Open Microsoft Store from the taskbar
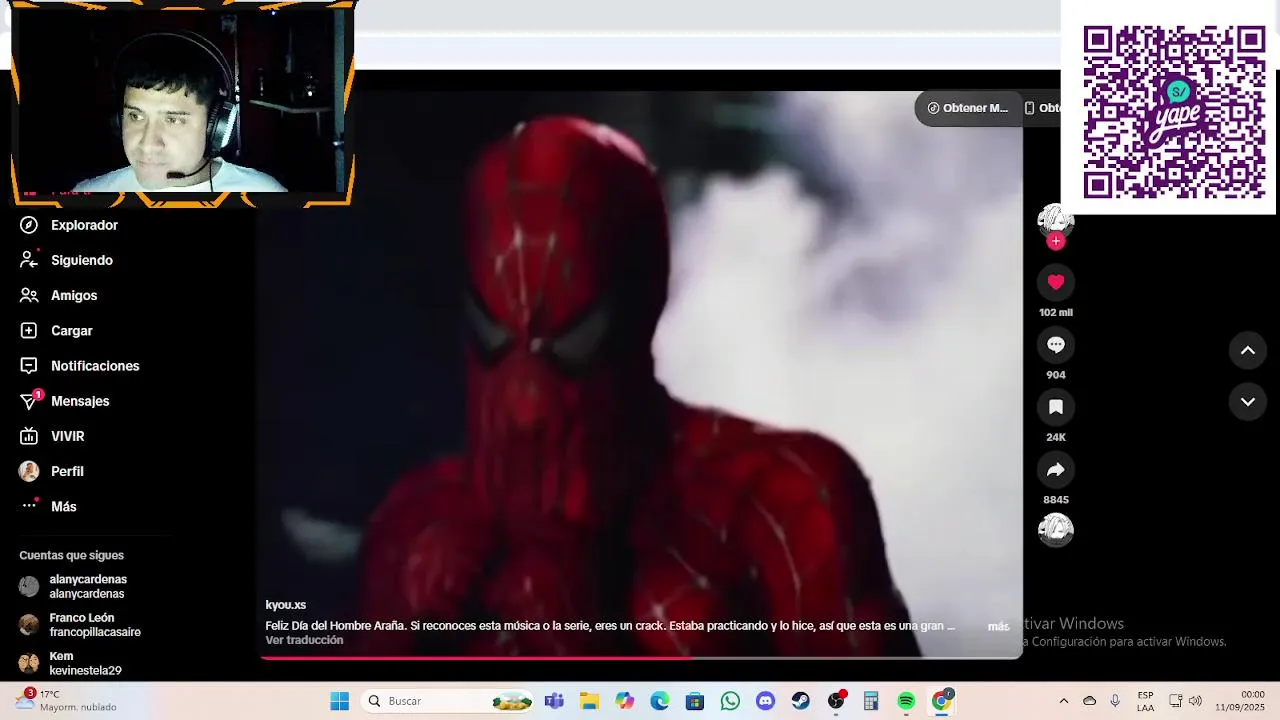This screenshot has width=1280, height=720. [695, 701]
